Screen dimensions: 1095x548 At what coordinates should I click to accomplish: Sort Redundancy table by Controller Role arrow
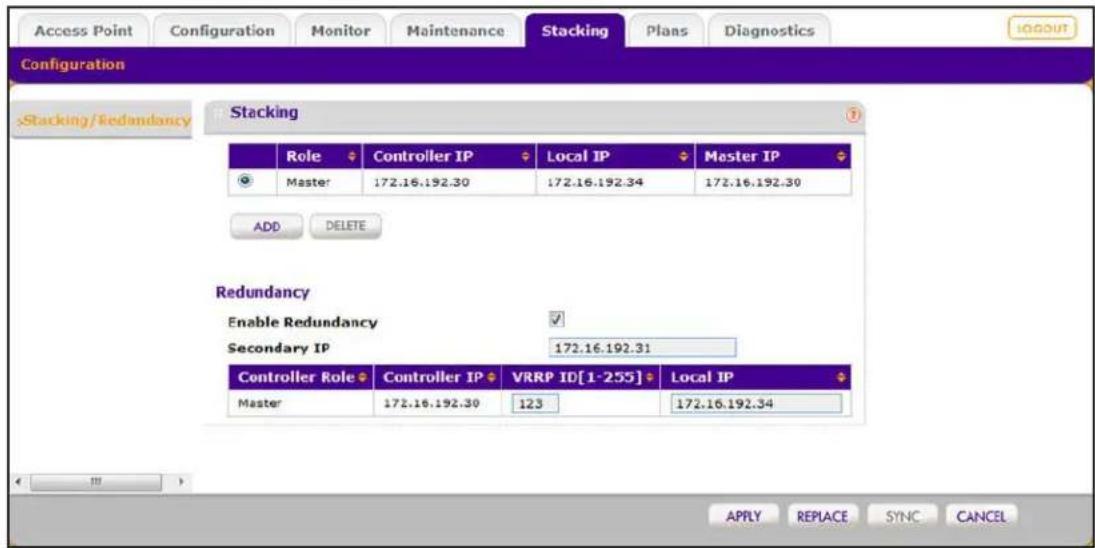pyautogui.click(x=362, y=378)
